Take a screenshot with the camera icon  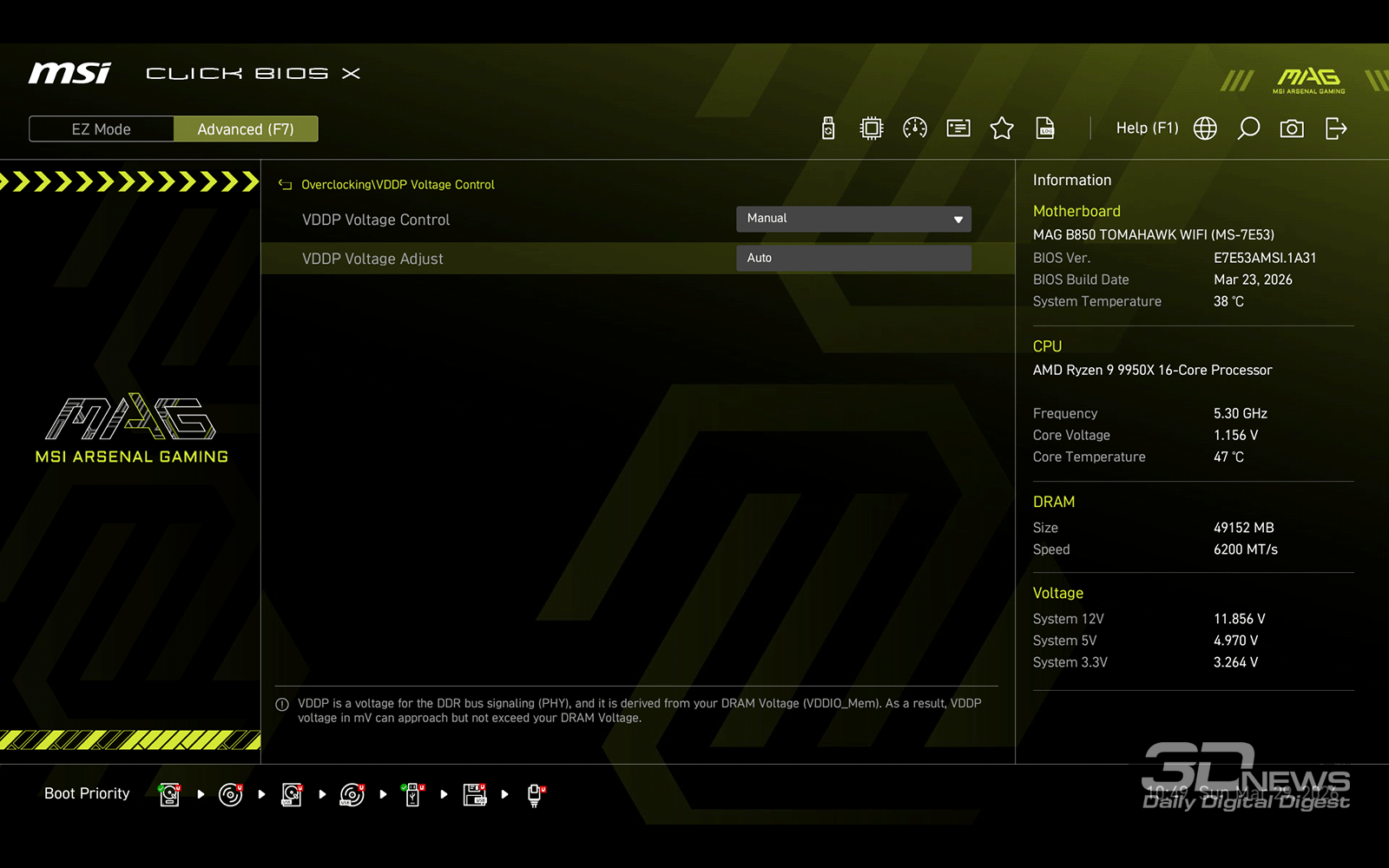click(1292, 128)
